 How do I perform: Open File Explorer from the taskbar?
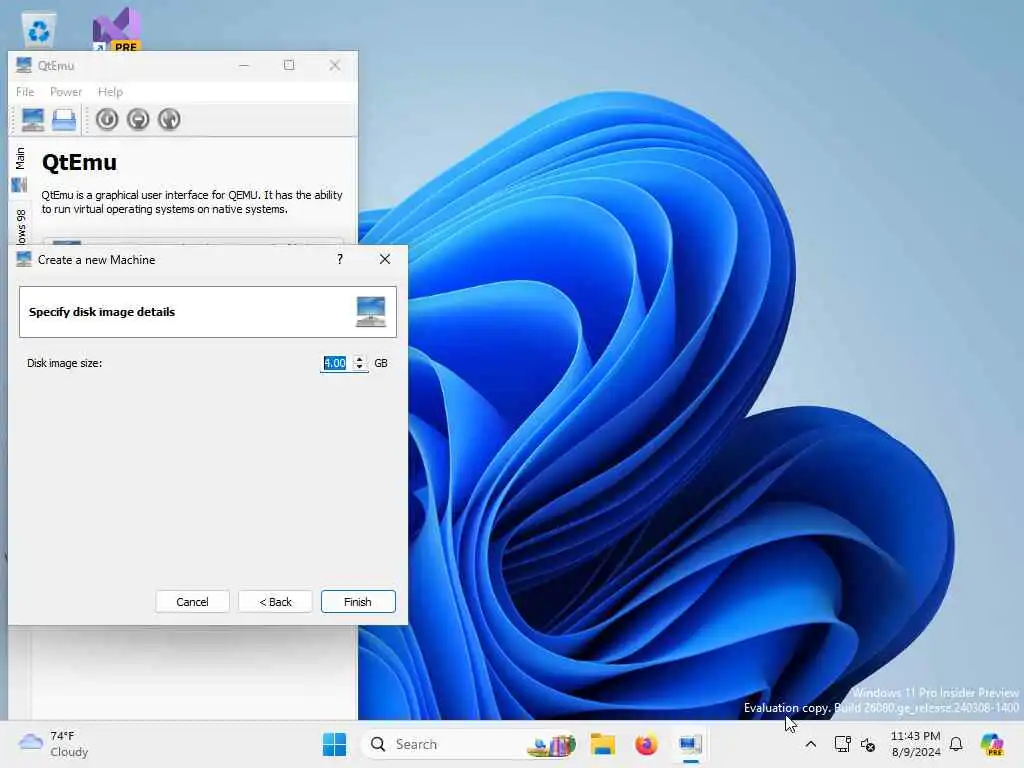(603, 744)
